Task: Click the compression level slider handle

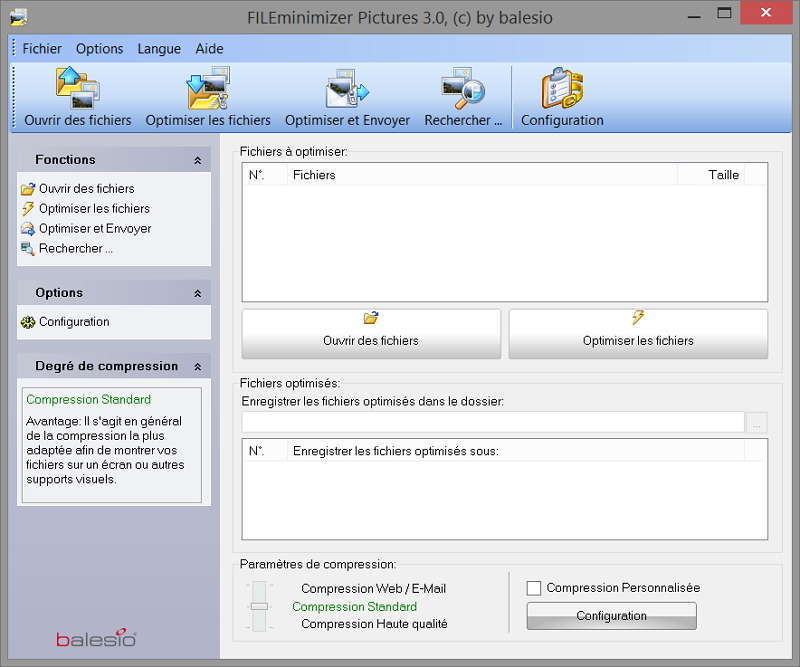Action: (x=259, y=606)
